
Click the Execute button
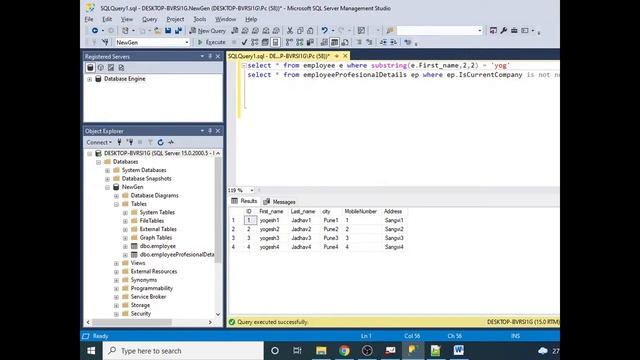pyautogui.click(x=211, y=42)
